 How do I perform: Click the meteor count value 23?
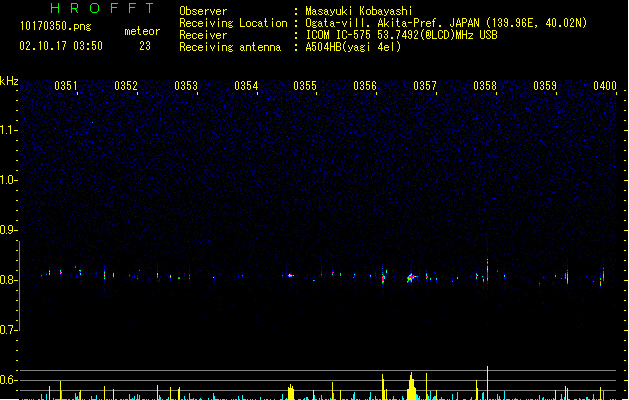coord(145,46)
